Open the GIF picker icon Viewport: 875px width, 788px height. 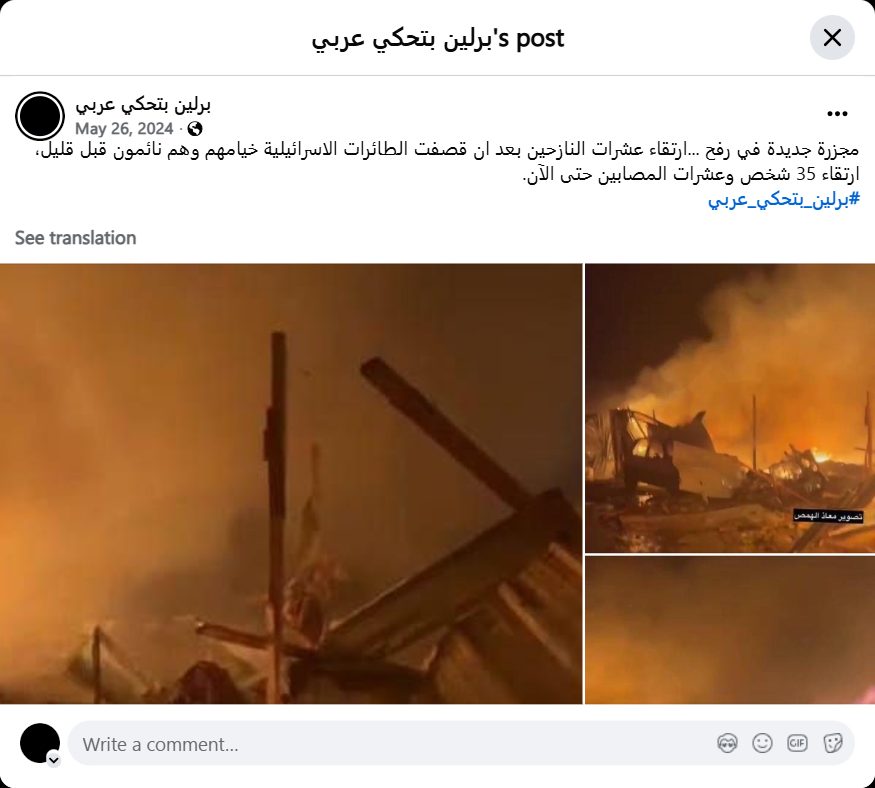(x=797, y=743)
